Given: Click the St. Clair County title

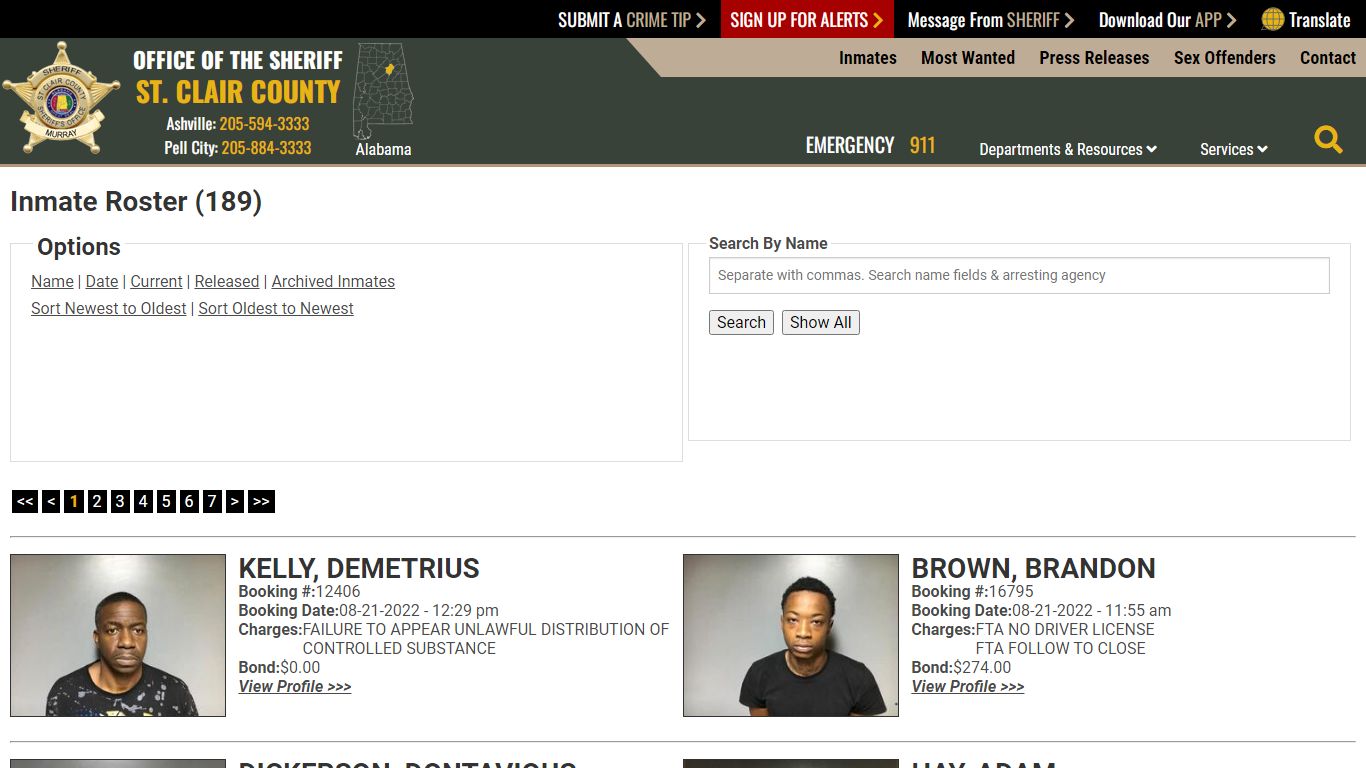Looking at the screenshot, I should click(x=238, y=92).
